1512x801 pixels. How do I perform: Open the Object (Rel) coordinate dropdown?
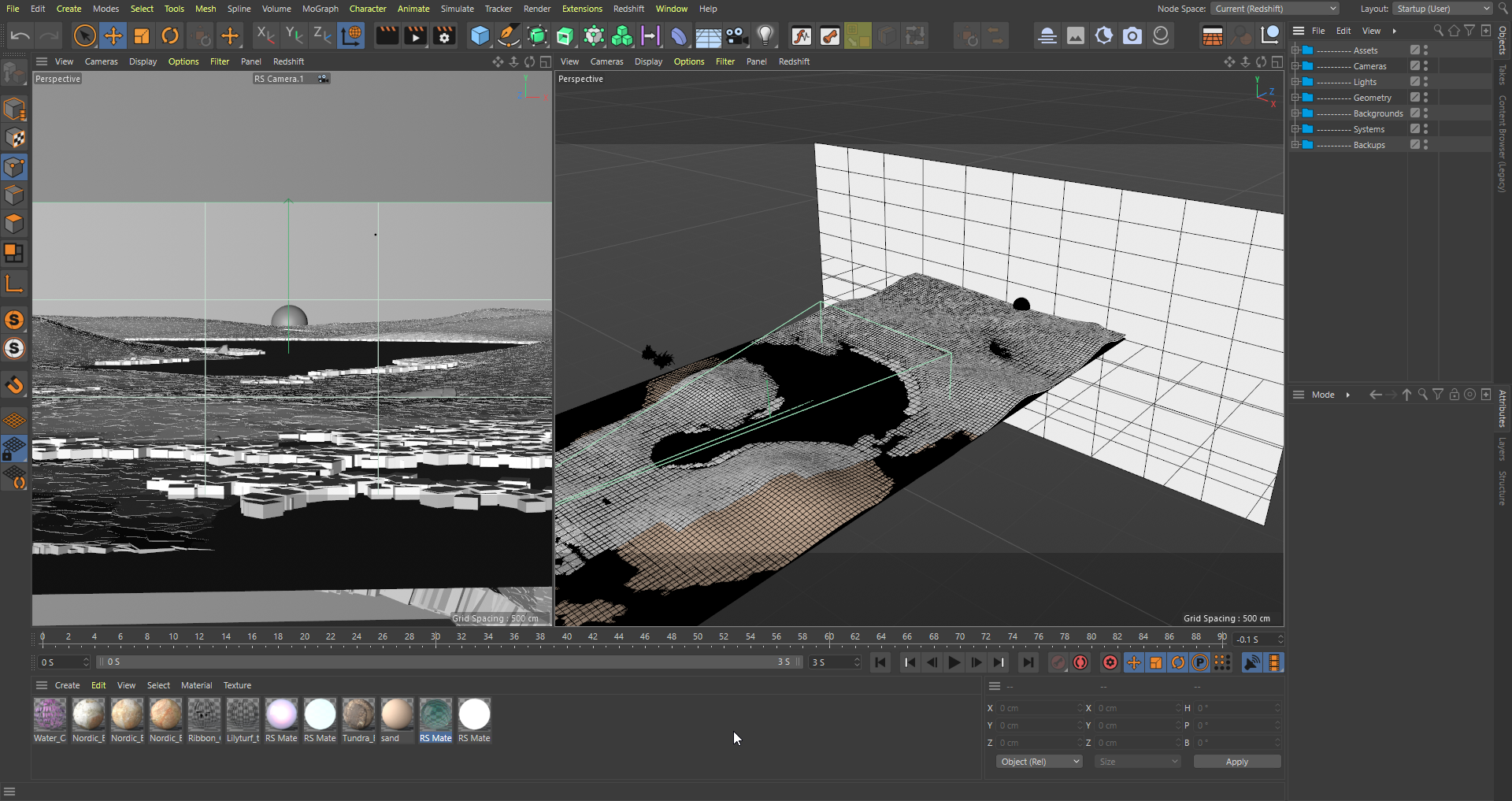click(1039, 762)
